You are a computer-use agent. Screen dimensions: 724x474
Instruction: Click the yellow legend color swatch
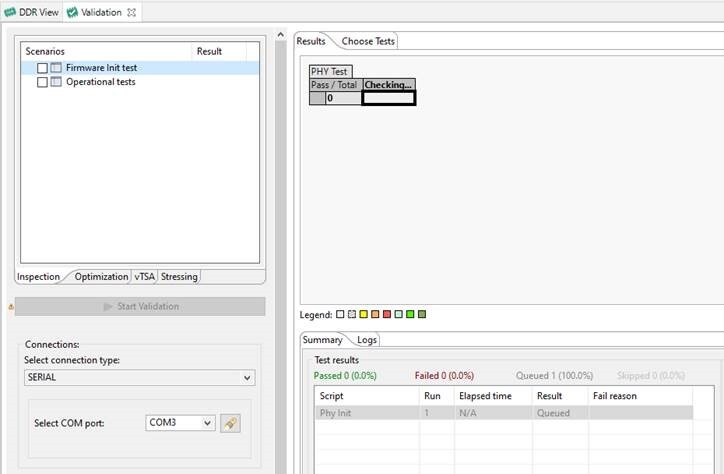364,315
